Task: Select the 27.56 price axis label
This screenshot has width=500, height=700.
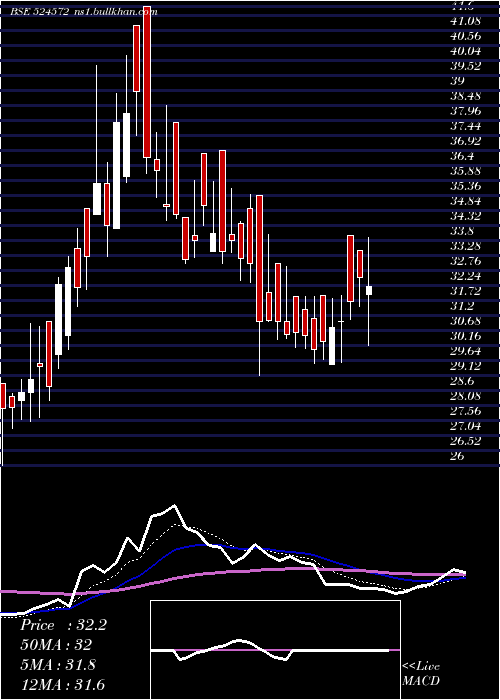Action: pyautogui.click(x=465, y=411)
